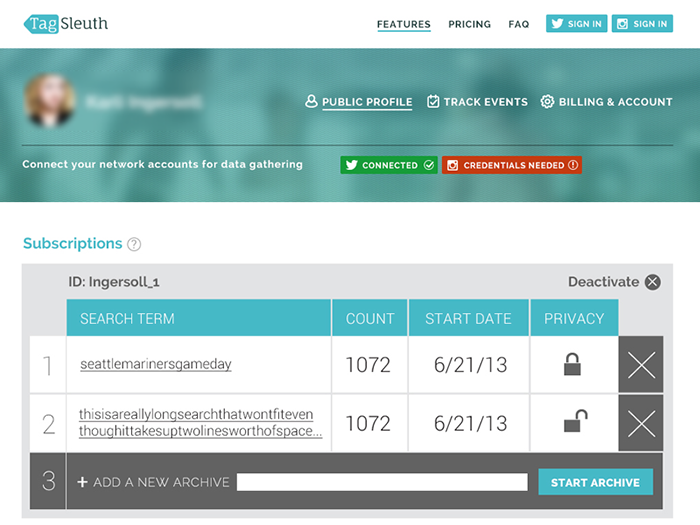Switch to the Public Profile tab

359,102
